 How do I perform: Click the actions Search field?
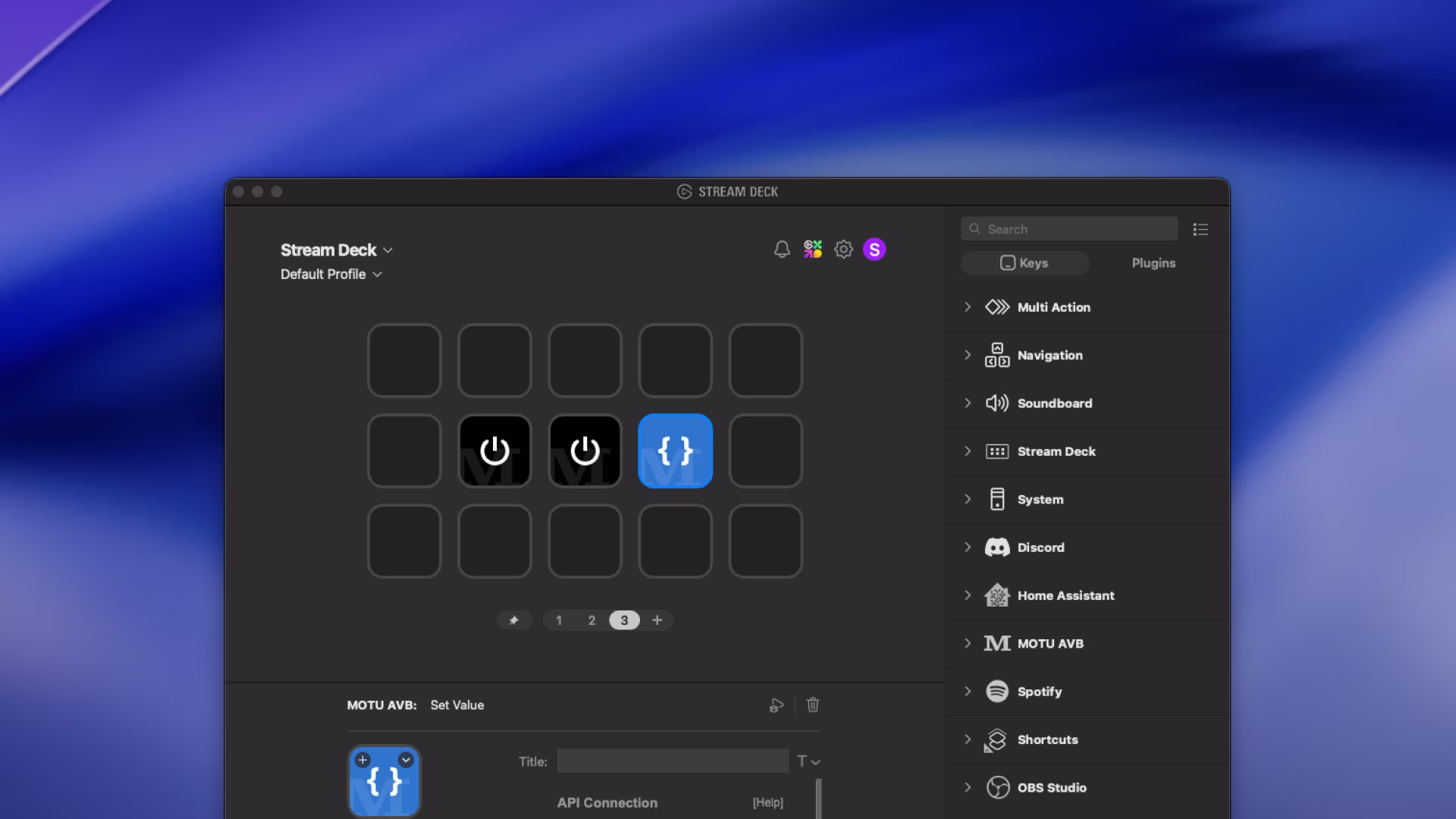pyautogui.click(x=1069, y=229)
